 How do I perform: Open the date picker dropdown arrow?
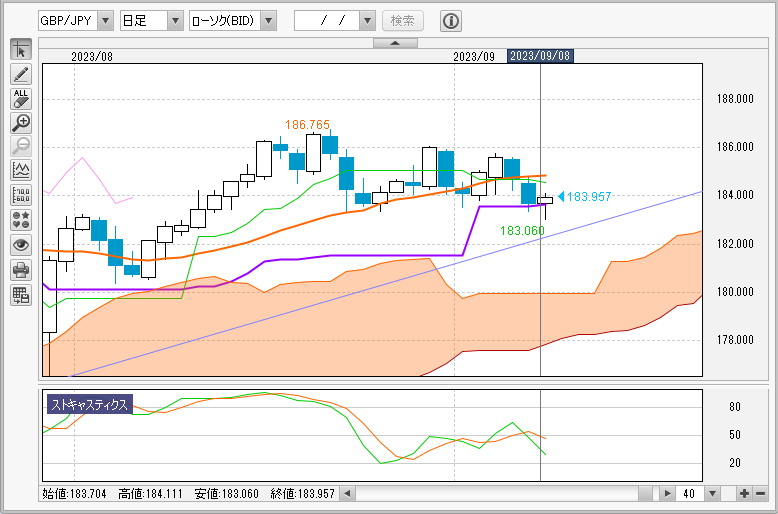pyautogui.click(x=367, y=21)
